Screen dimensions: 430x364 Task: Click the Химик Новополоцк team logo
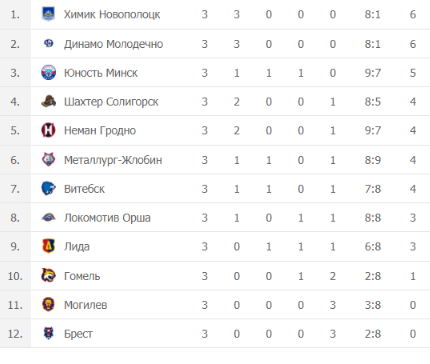click(48, 14)
